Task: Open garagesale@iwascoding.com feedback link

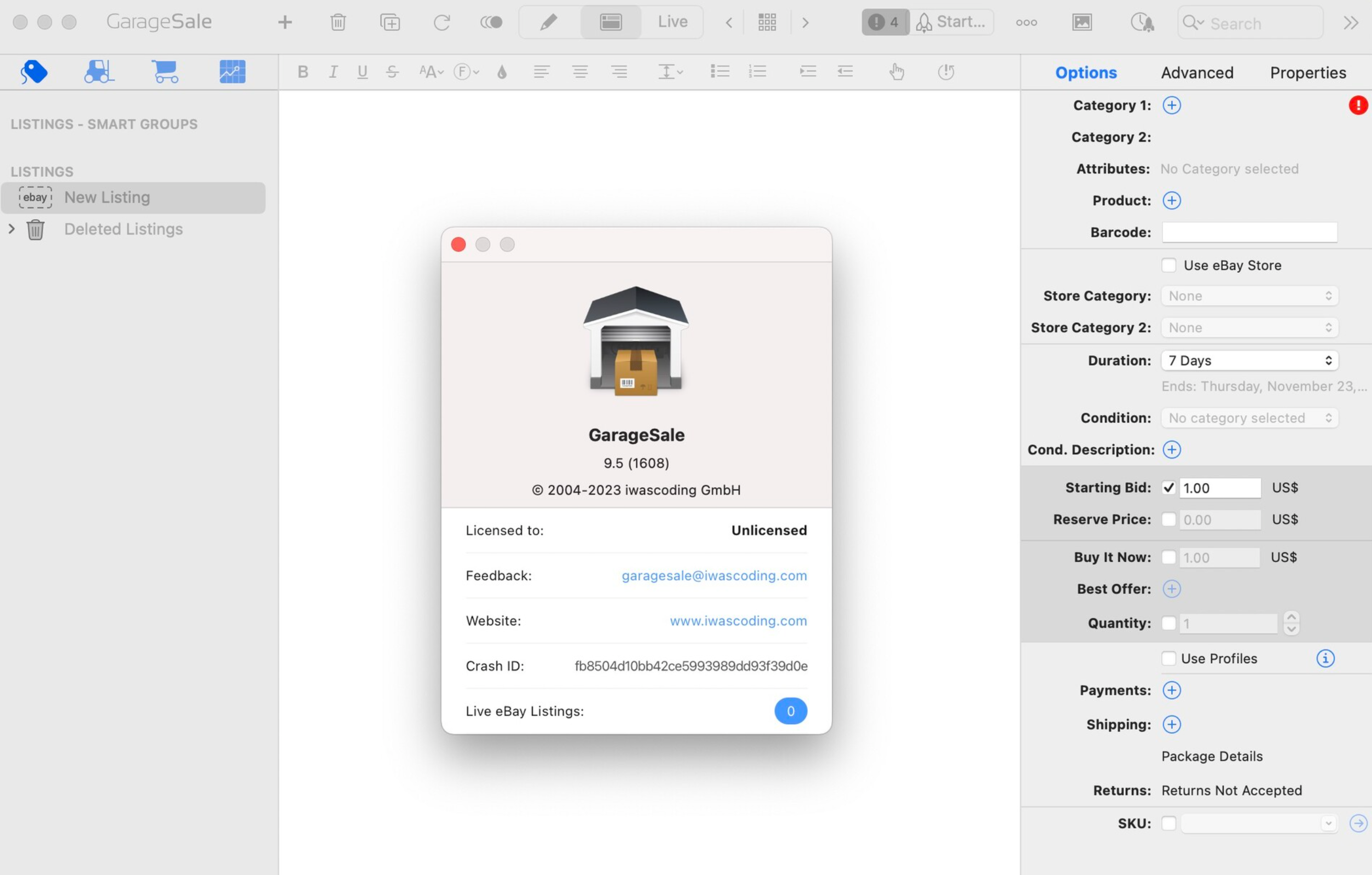Action: tap(714, 576)
